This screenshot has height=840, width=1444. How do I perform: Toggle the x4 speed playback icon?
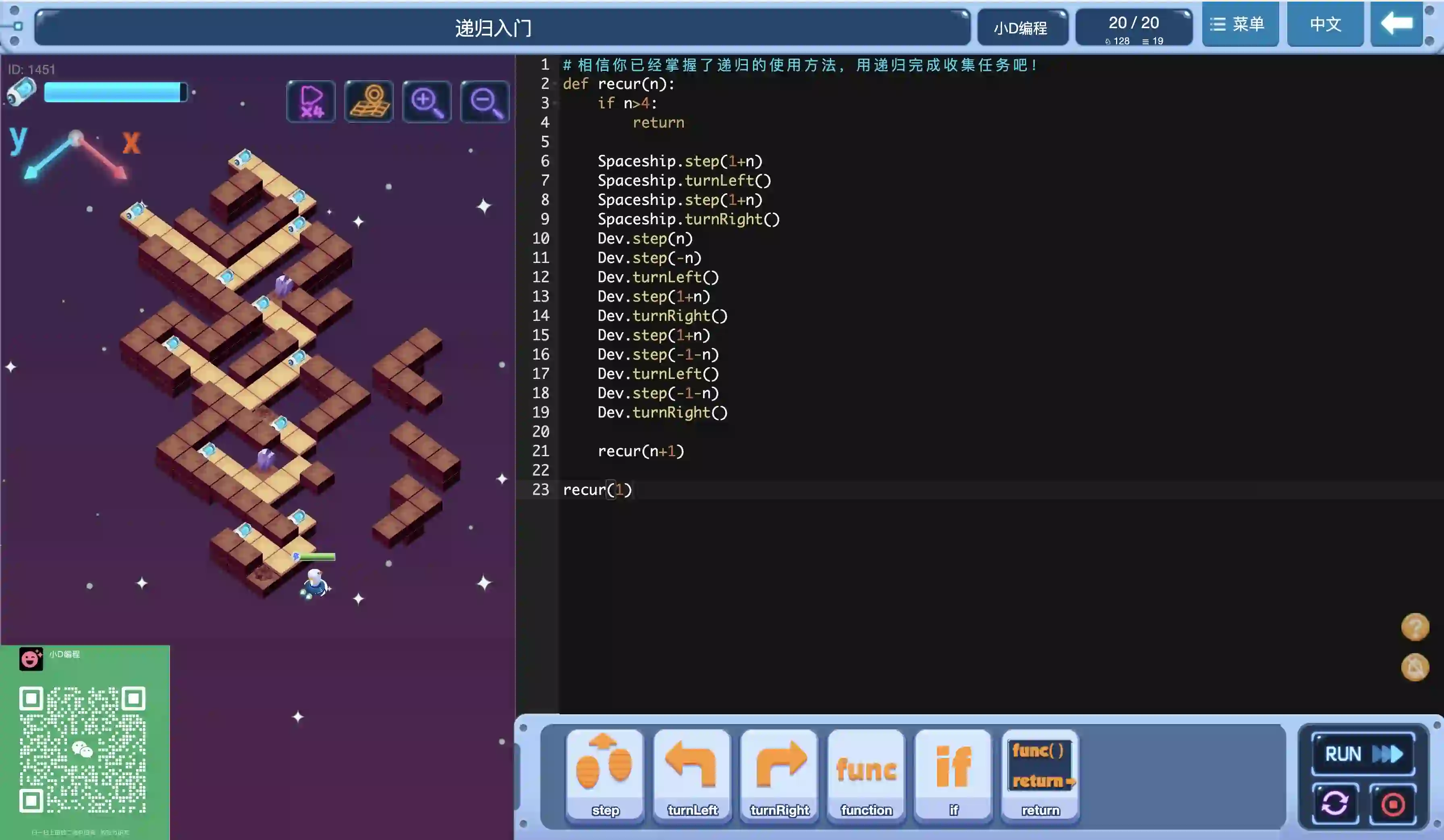point(311,102)
